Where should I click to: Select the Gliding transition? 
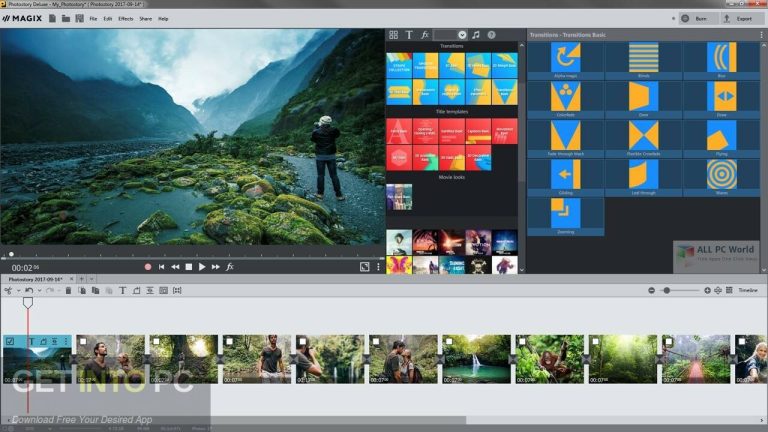pyautogui.click(x=565, y=178)
